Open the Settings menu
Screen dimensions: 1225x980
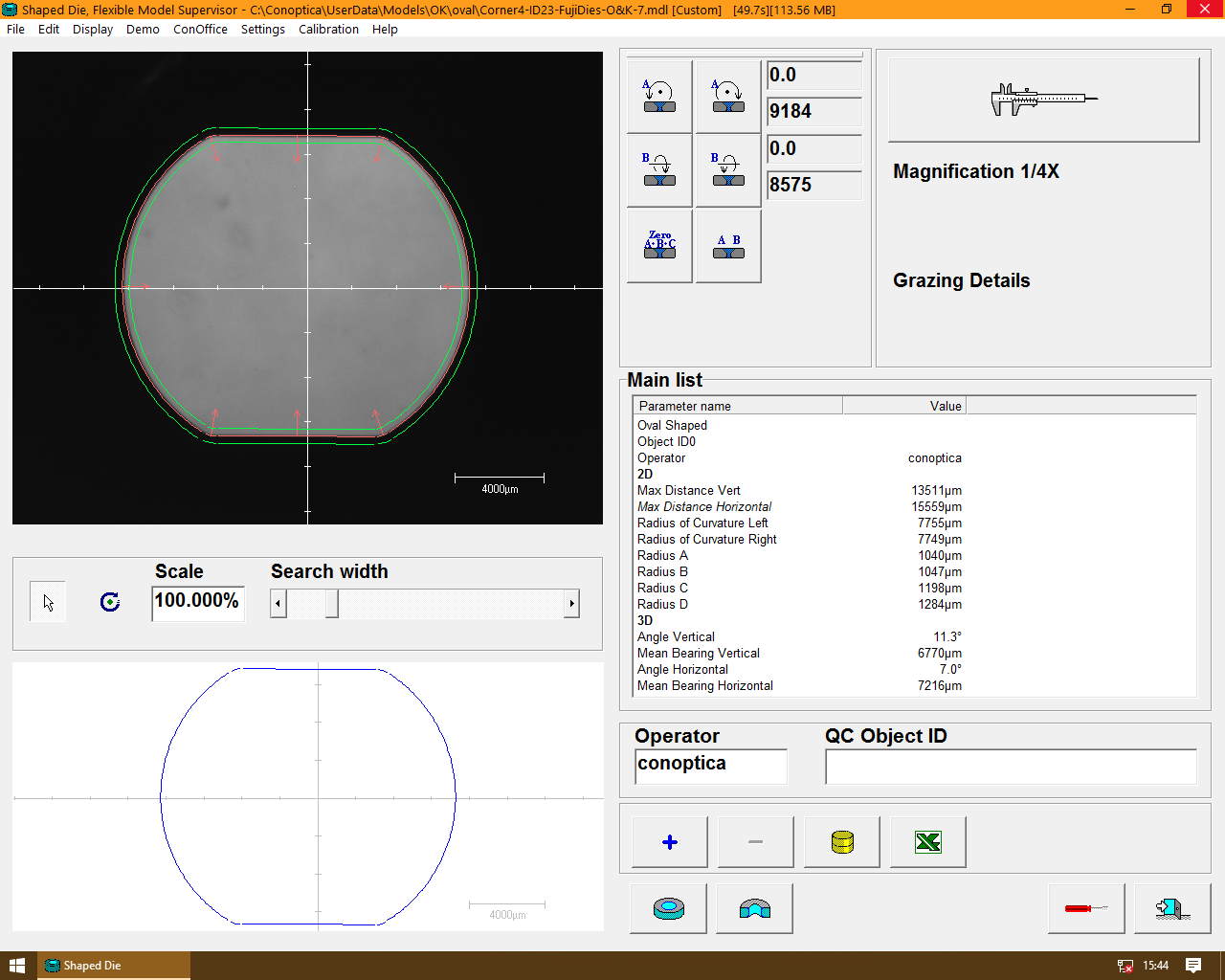point(262,29)
